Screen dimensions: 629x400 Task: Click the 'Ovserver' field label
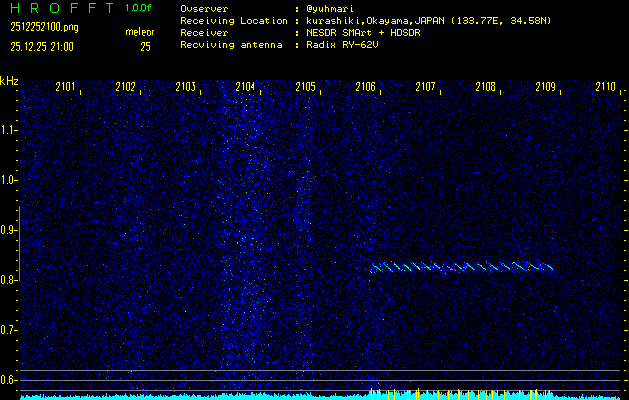(204, 9)
